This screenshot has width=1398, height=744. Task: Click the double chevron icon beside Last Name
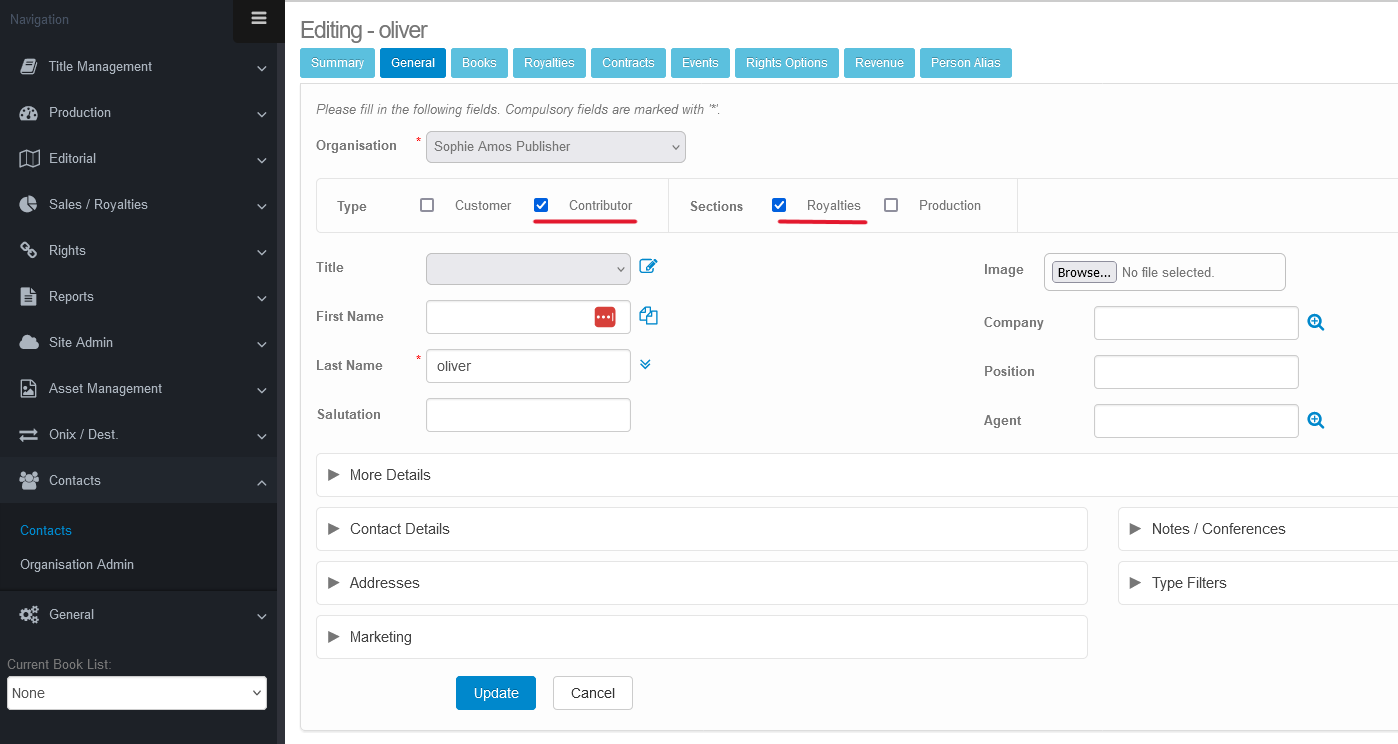point(645,365)
